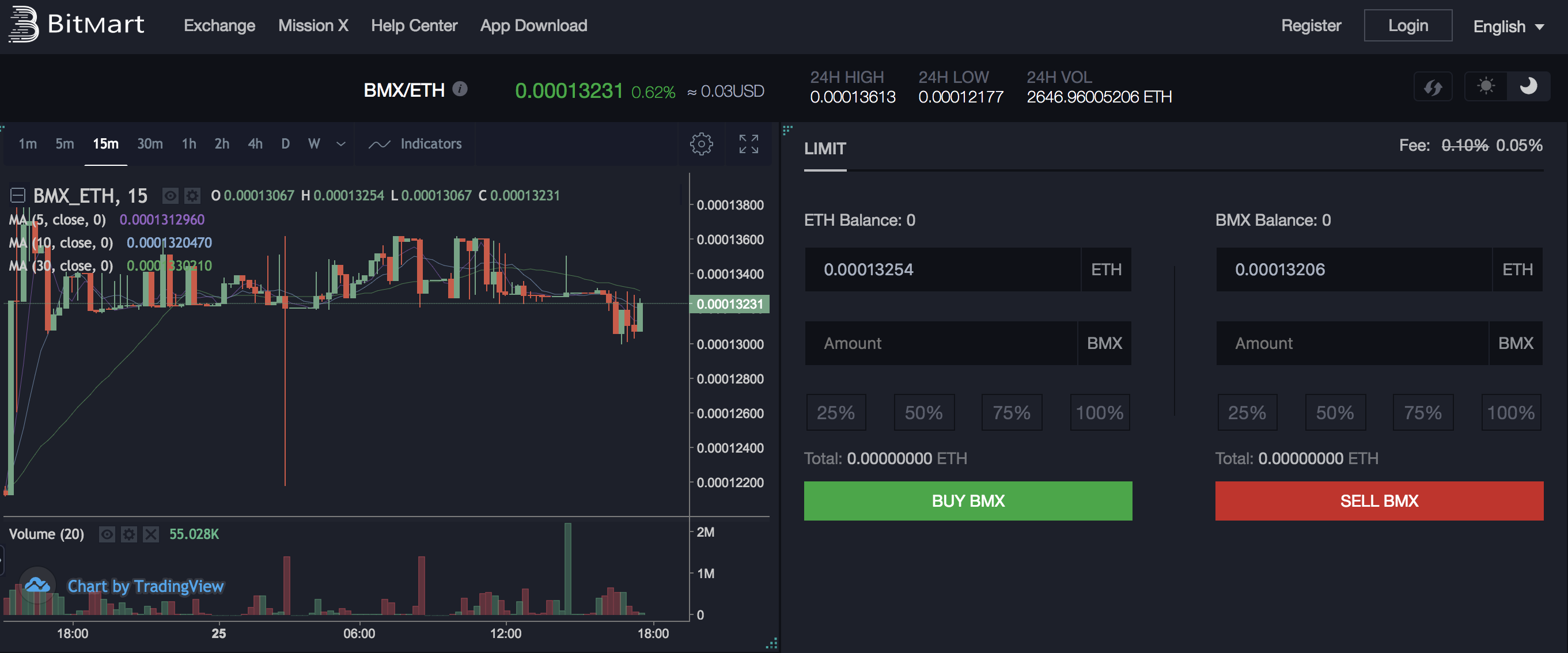Go to Help Center
Screen dimensions: 1568x653
point(415,25)
